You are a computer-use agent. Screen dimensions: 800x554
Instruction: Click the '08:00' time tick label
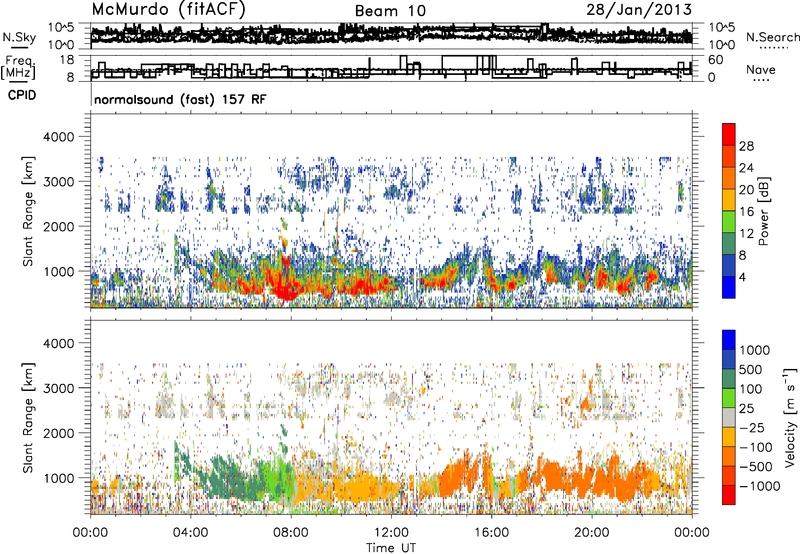(291, 533)
